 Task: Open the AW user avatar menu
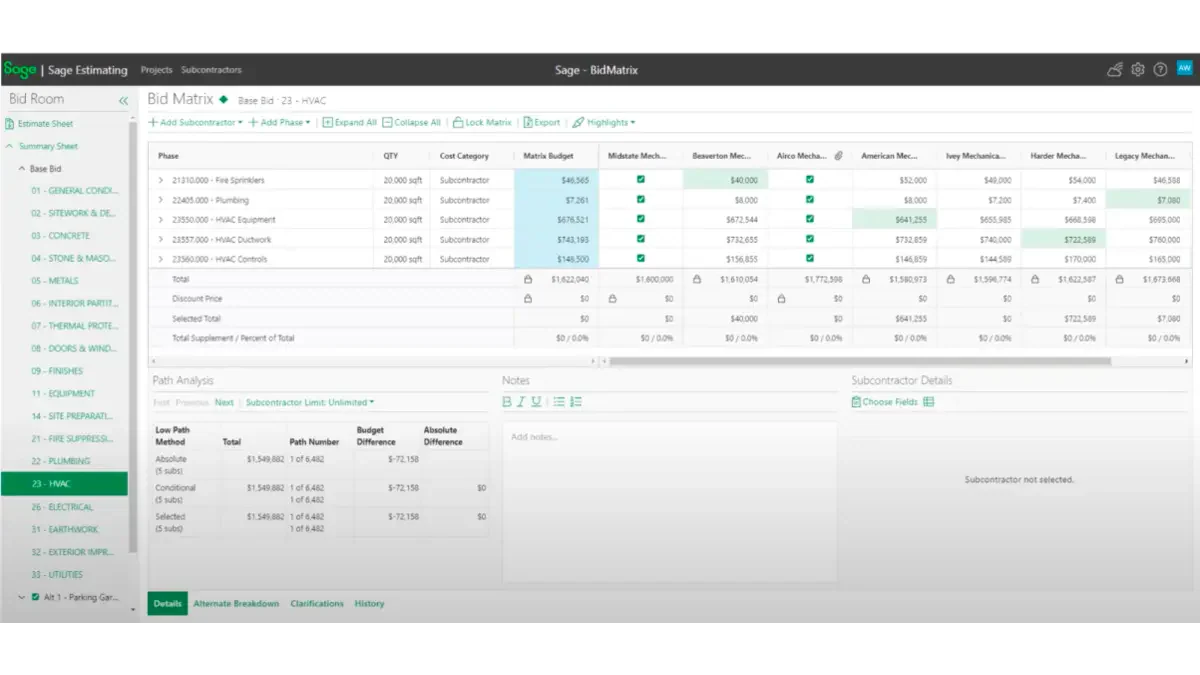[x=1184, y=68]
